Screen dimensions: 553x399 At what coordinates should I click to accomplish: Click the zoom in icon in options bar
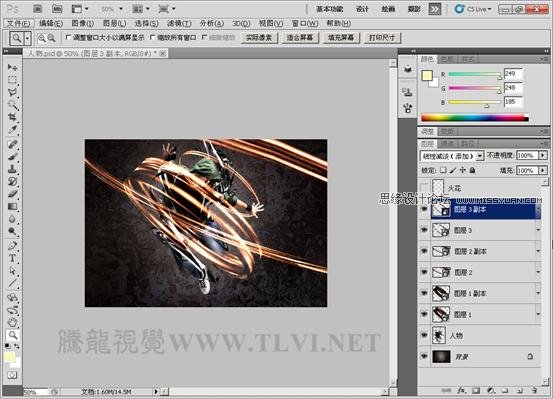pos(42,38)
